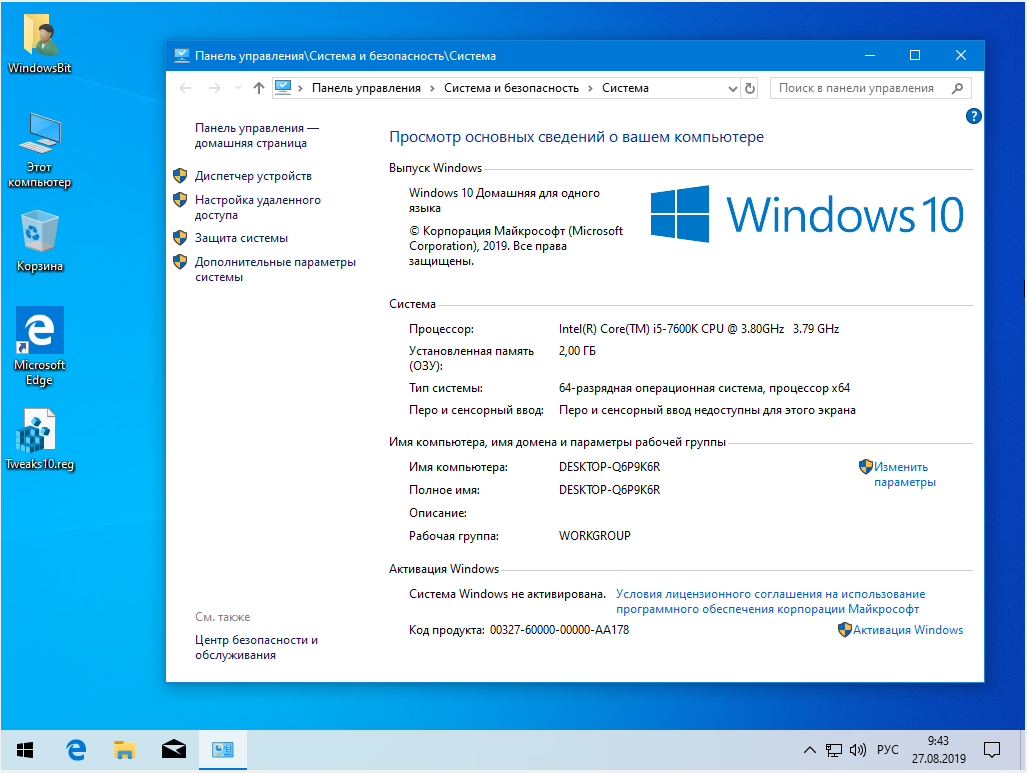Click the 2,00 ГБ memory value
This screenshot has height=773, width=1027.
click(577, 351)
